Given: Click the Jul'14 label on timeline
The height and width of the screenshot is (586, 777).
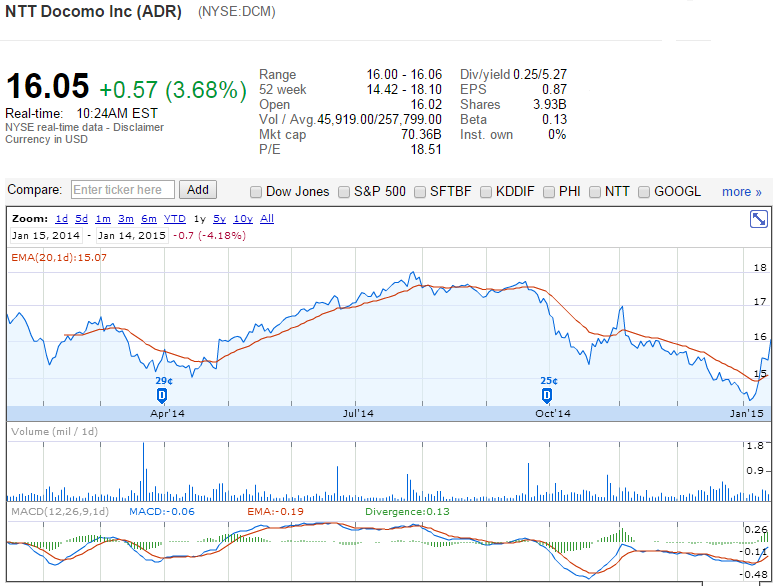Looking at the screenshot, I should pos(358,414).
